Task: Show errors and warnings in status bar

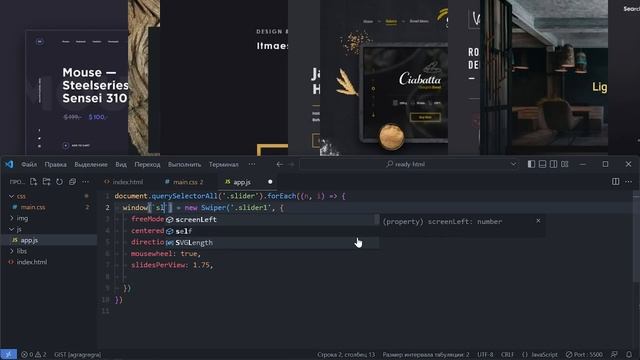Action: 34,355
